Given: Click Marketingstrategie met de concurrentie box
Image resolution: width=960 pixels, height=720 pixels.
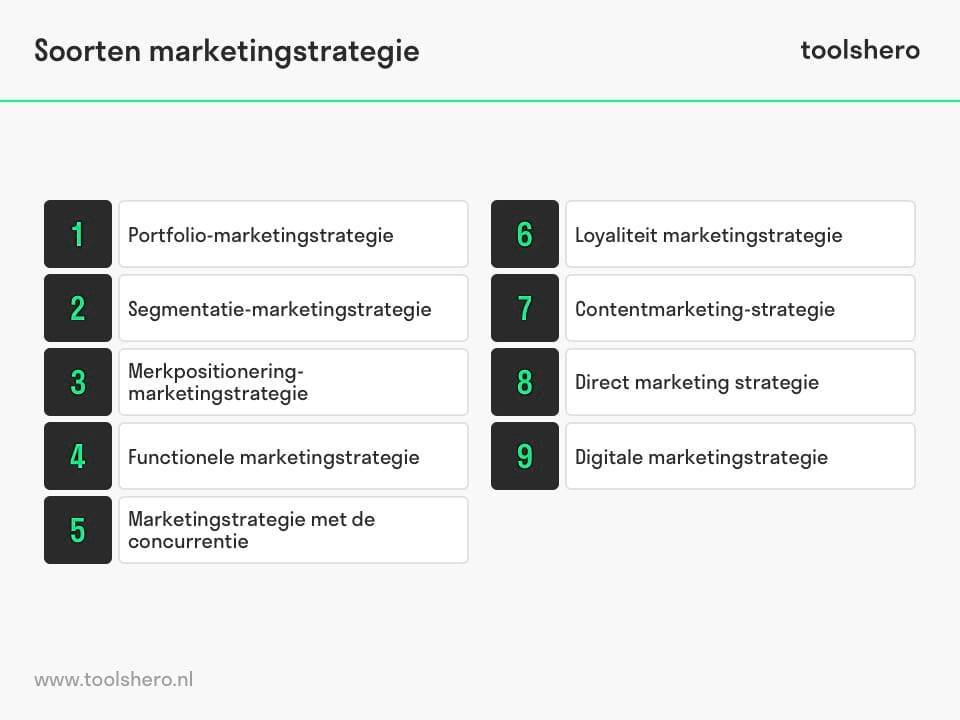Looking at the screenshot, I should [293, 530].
